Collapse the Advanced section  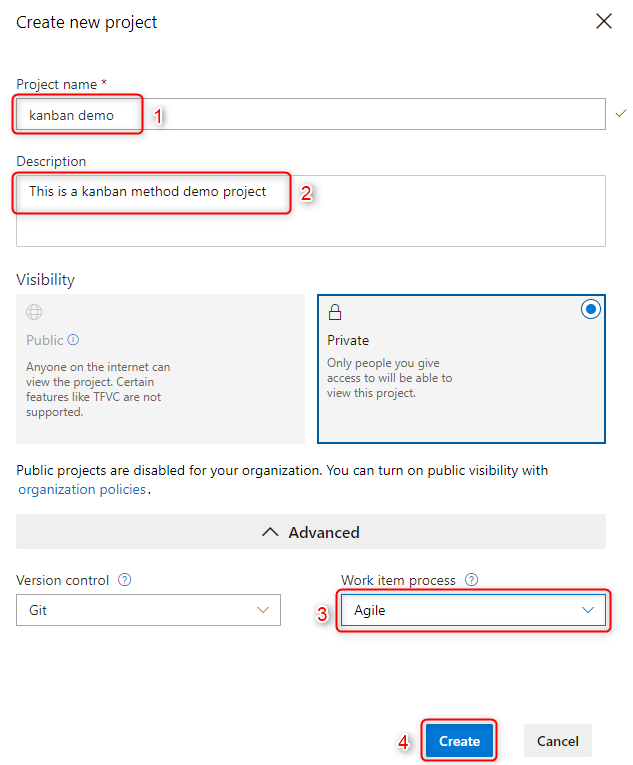311,532
